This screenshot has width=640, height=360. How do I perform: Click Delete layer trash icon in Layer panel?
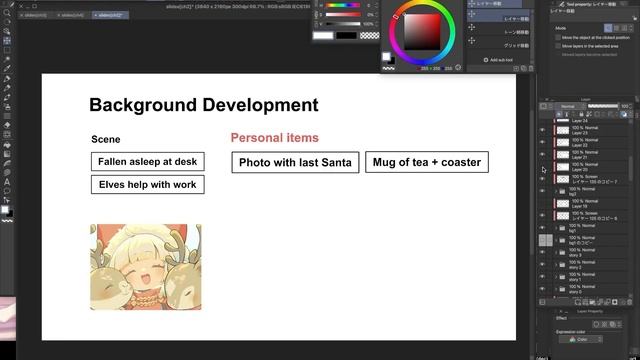click(x=629, y=302)
